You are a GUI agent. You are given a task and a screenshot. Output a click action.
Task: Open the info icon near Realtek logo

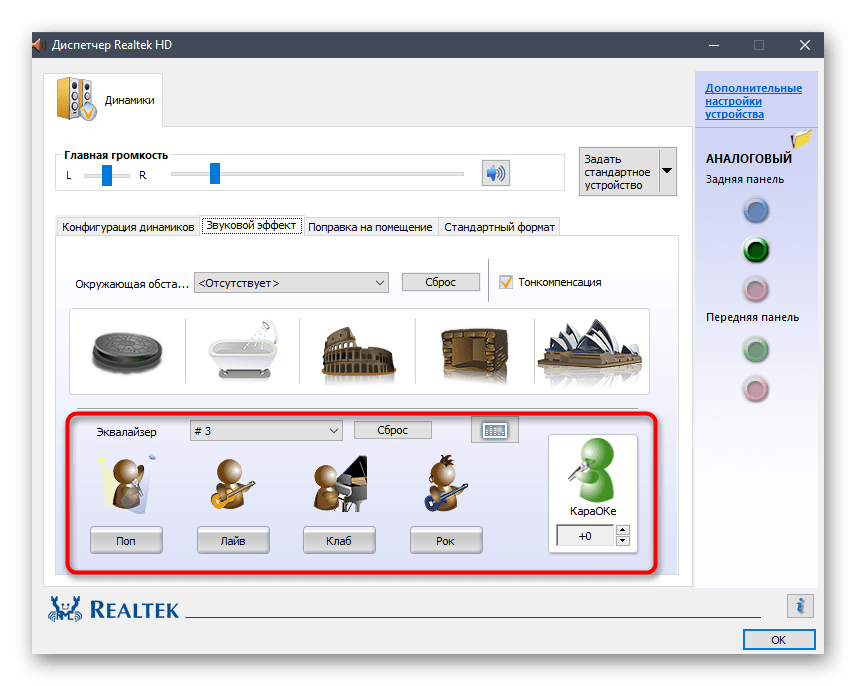pos(799,605)
